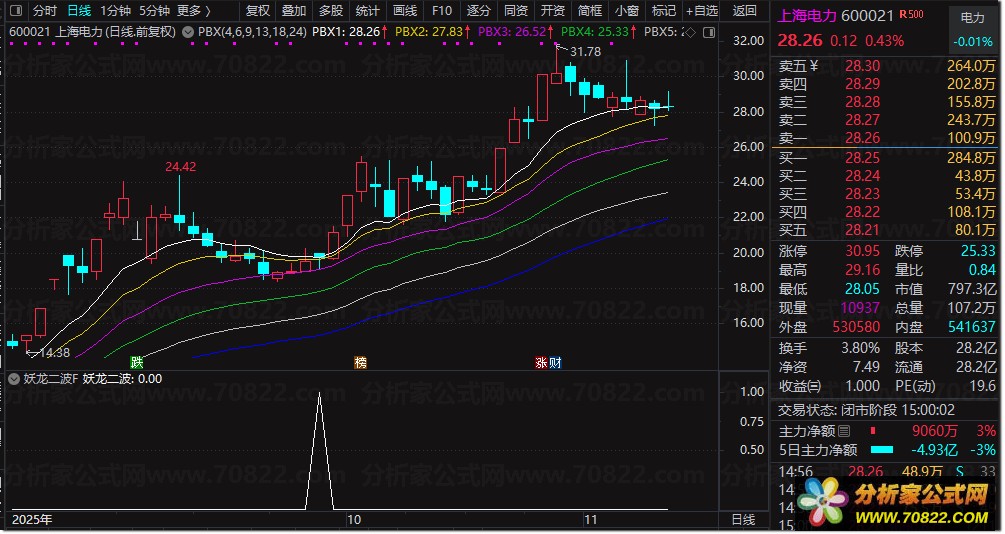This screenshot has height=534, width=1005.
Task: Activate 画线 drawing tools
Action: 404,11
